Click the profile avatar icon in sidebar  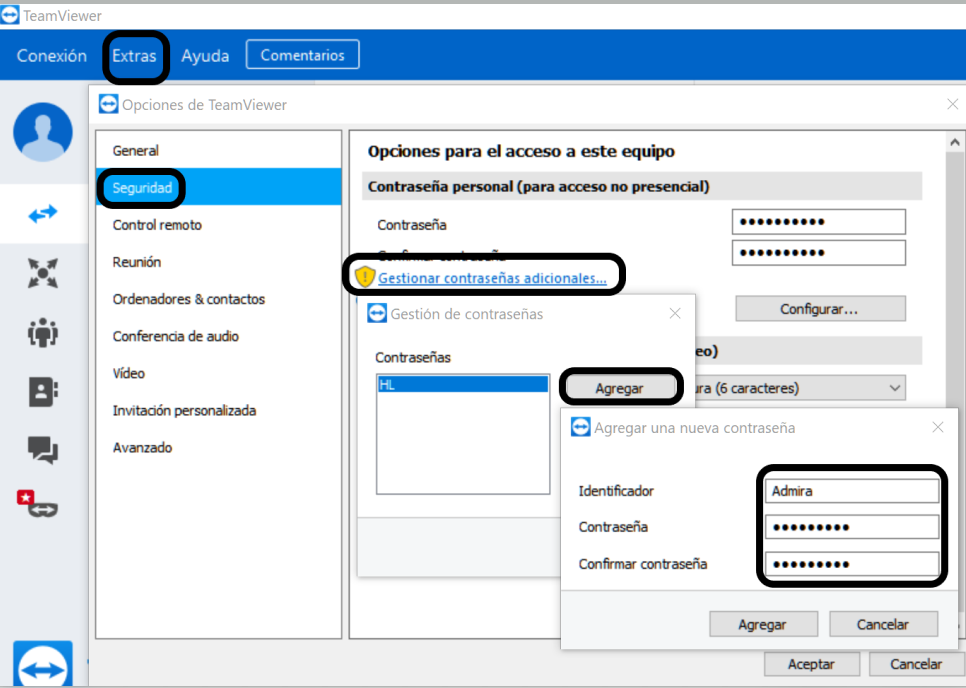[43, 132]
